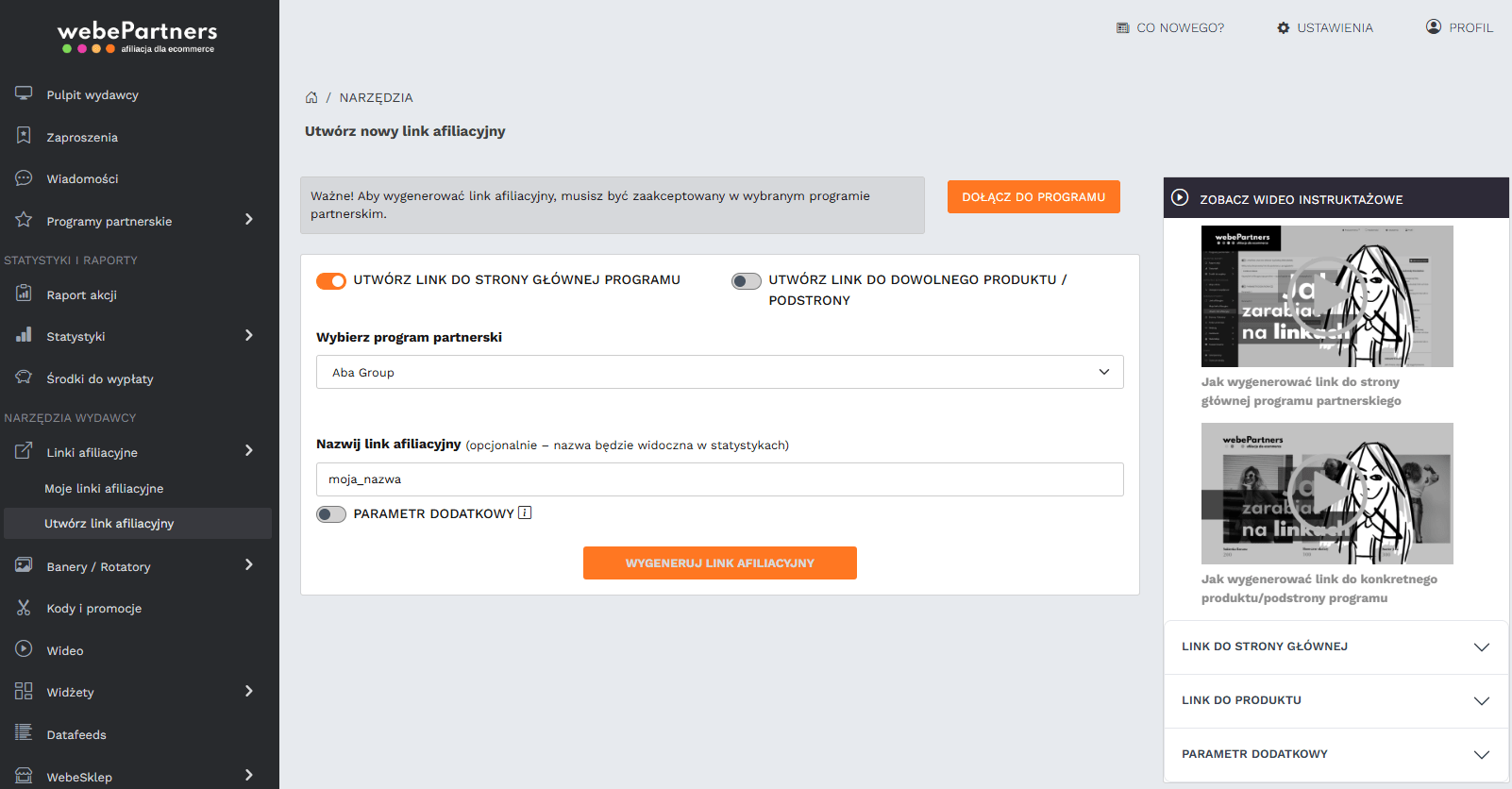Image resolution: width=1512 pixels, height=789 pixels.
Task: Toggle Utwórz link do dowolnego produktu / podstrony
Action: click(x=747, y=281)
